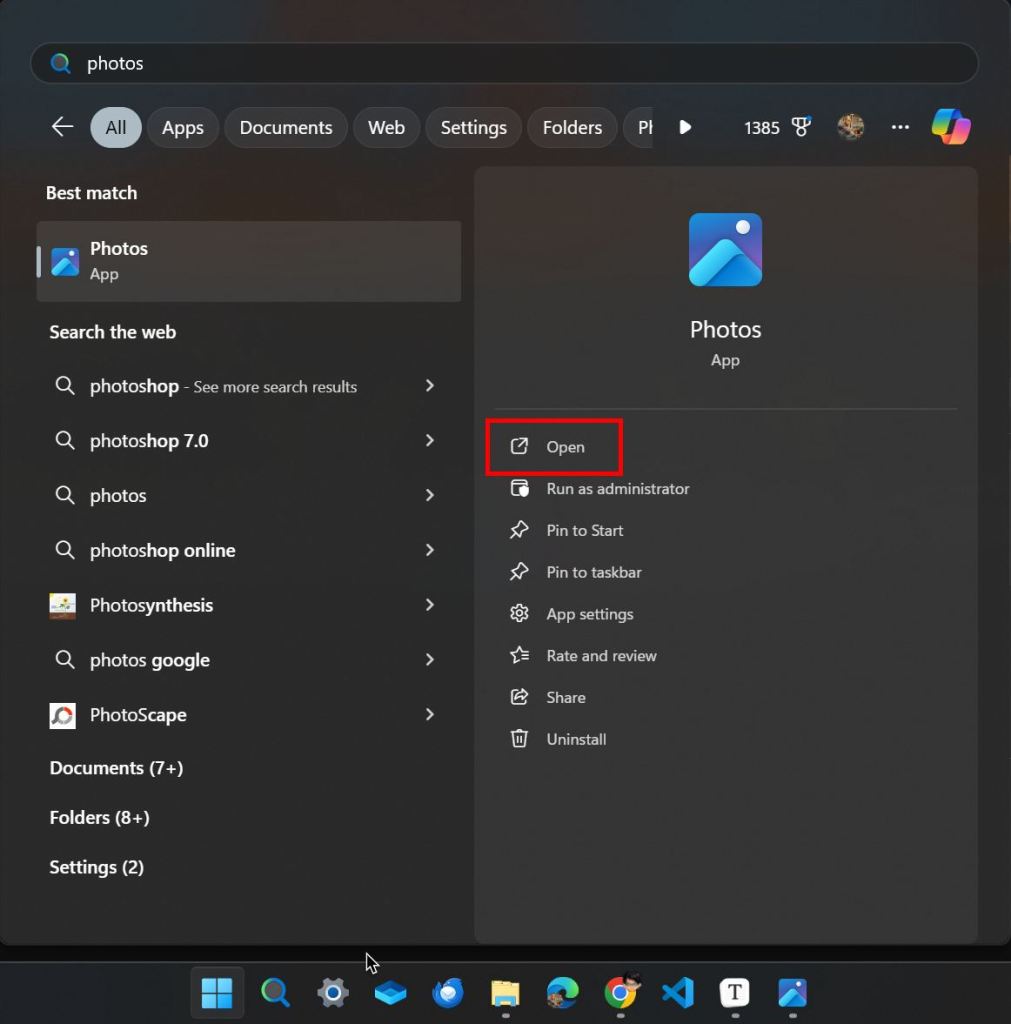Expand the photoshop 7.0 suggestion chevron
This screenshot has height=1024, width=1011.
point(429,441)
